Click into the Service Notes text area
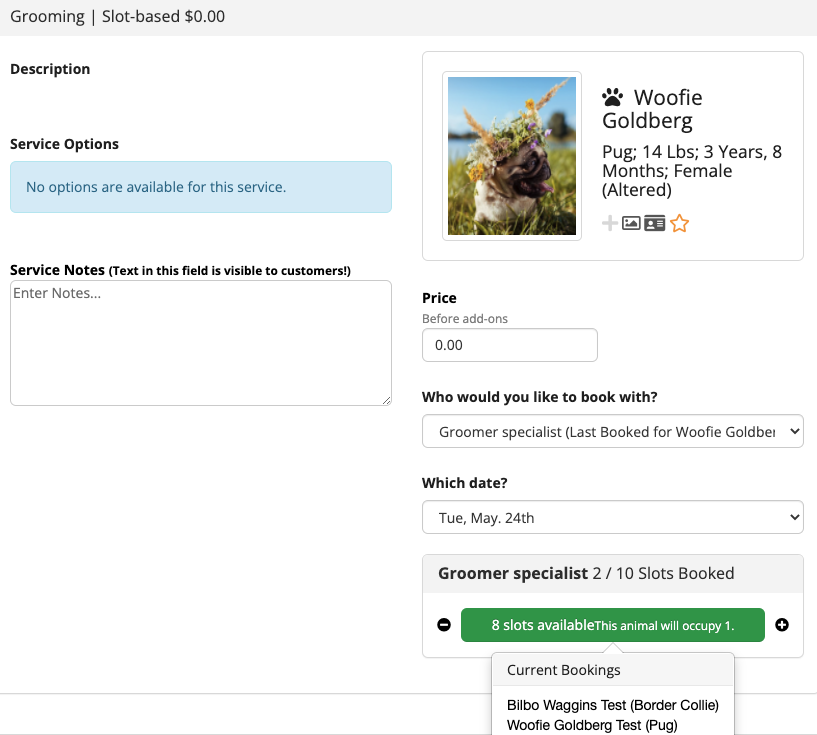This screenshot has height=735, width=817. pos(201,343)
